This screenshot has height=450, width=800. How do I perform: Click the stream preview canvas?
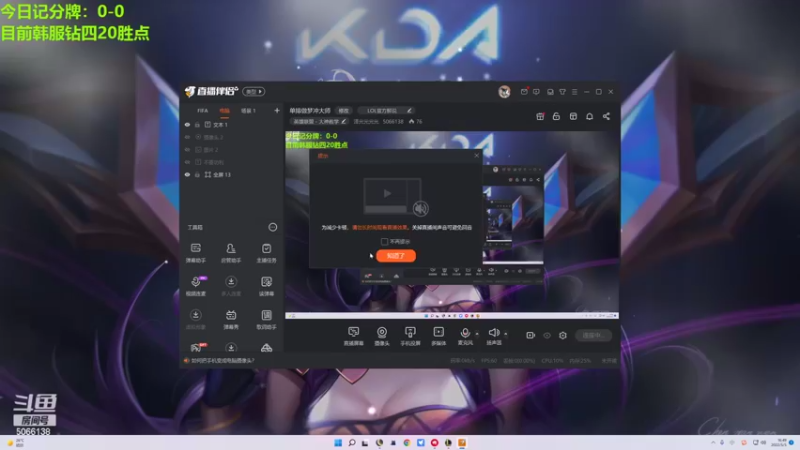point(452,225)
